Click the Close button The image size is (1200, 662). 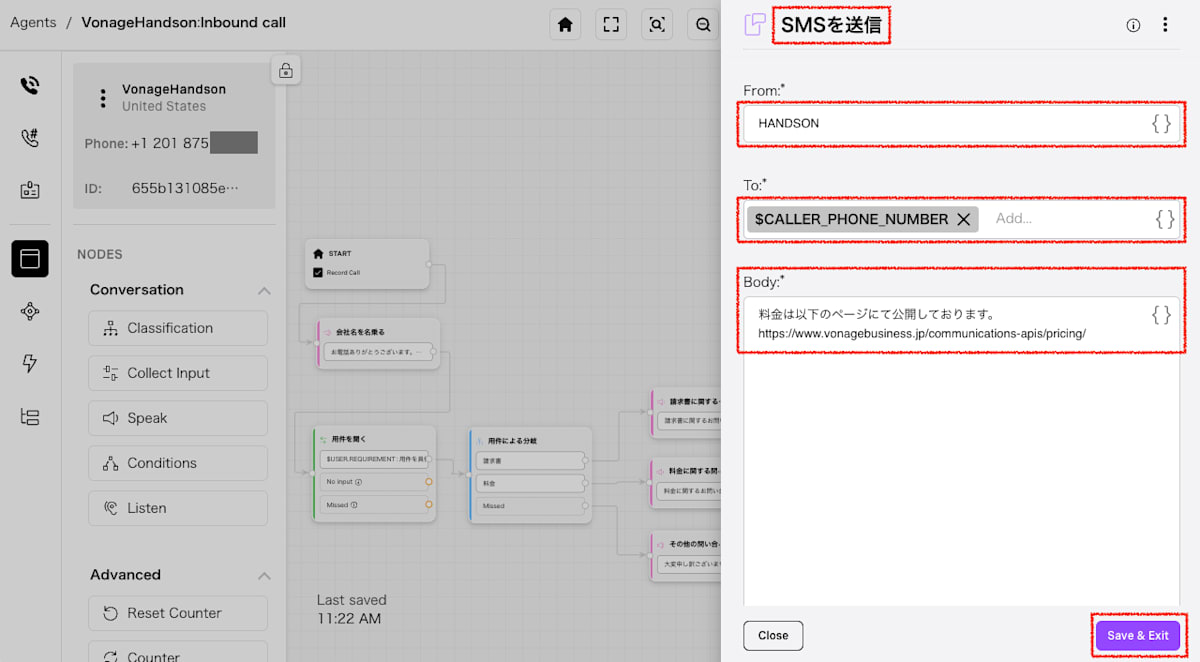(x=773, y=636)
